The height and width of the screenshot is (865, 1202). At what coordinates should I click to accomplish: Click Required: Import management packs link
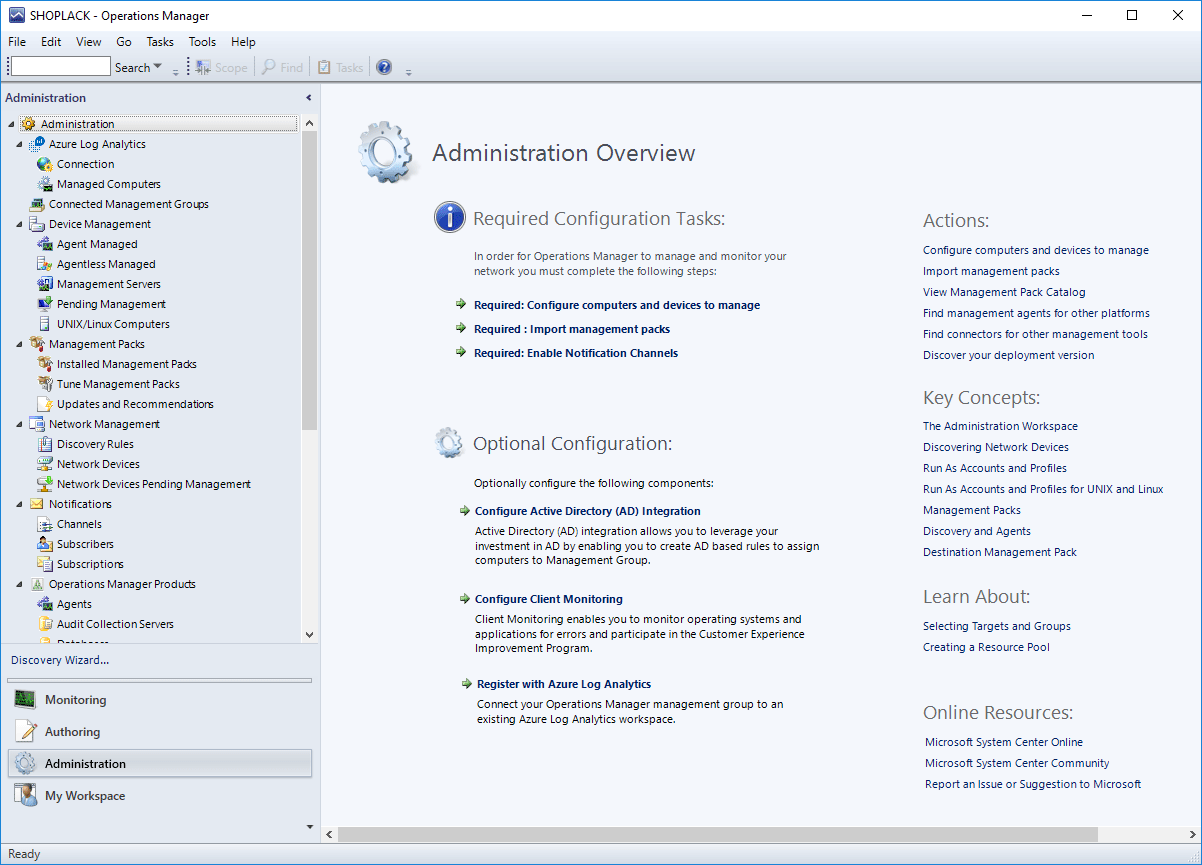coord(572,329)
